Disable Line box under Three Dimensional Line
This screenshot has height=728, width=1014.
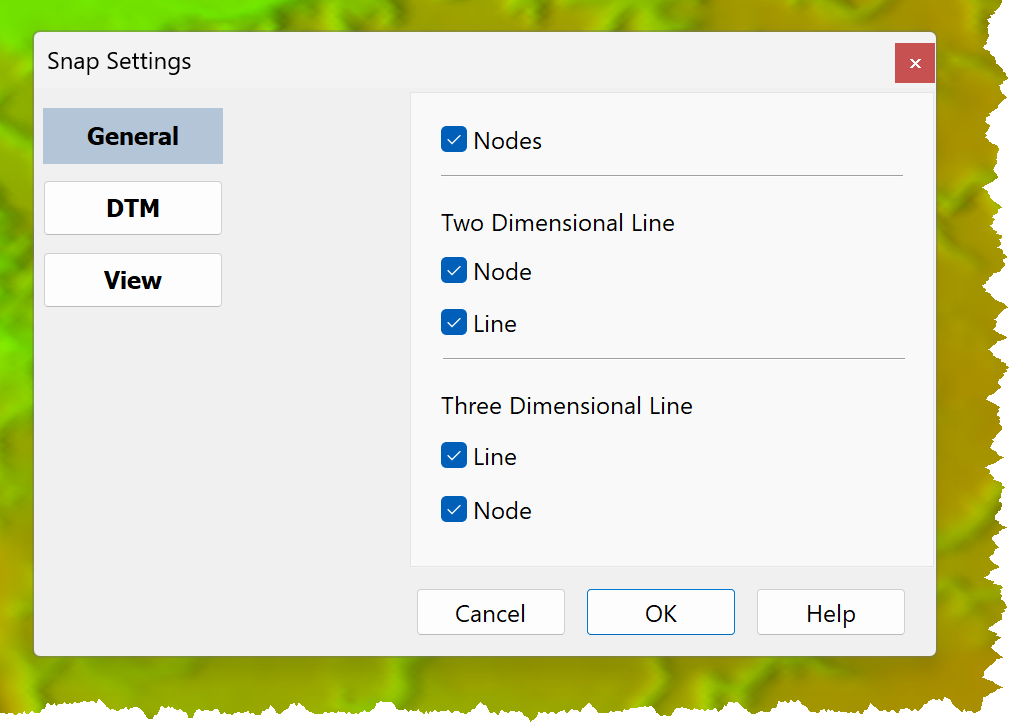pyautogui.click(x=454, y=455)
